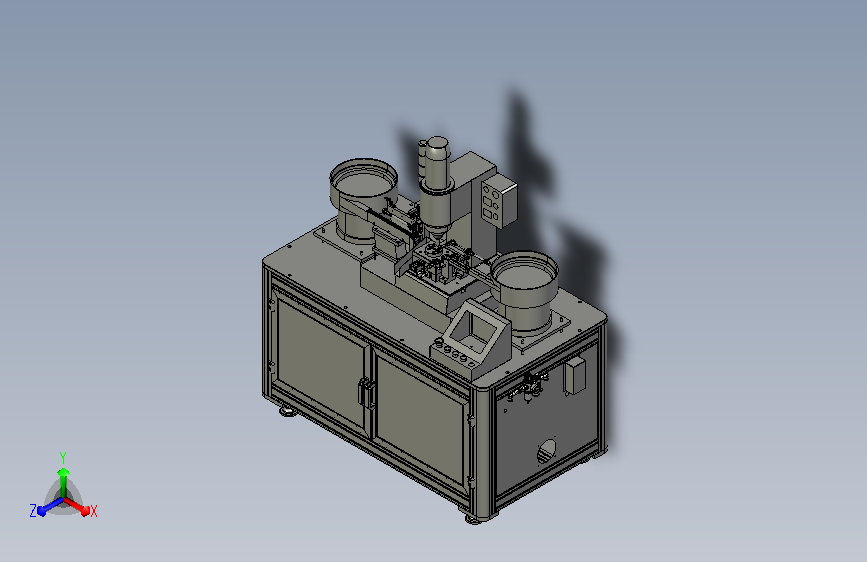867x562 pixels.
Task: Select the switch box on cabinet side panel
Action: point(574,376)
